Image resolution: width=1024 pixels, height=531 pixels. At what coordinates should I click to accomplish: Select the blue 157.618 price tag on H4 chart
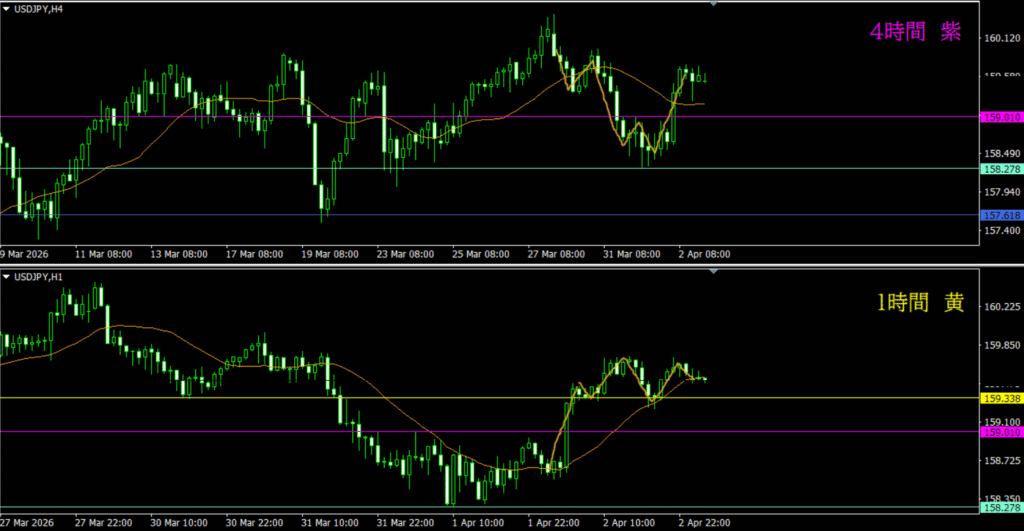(1000, 215)
